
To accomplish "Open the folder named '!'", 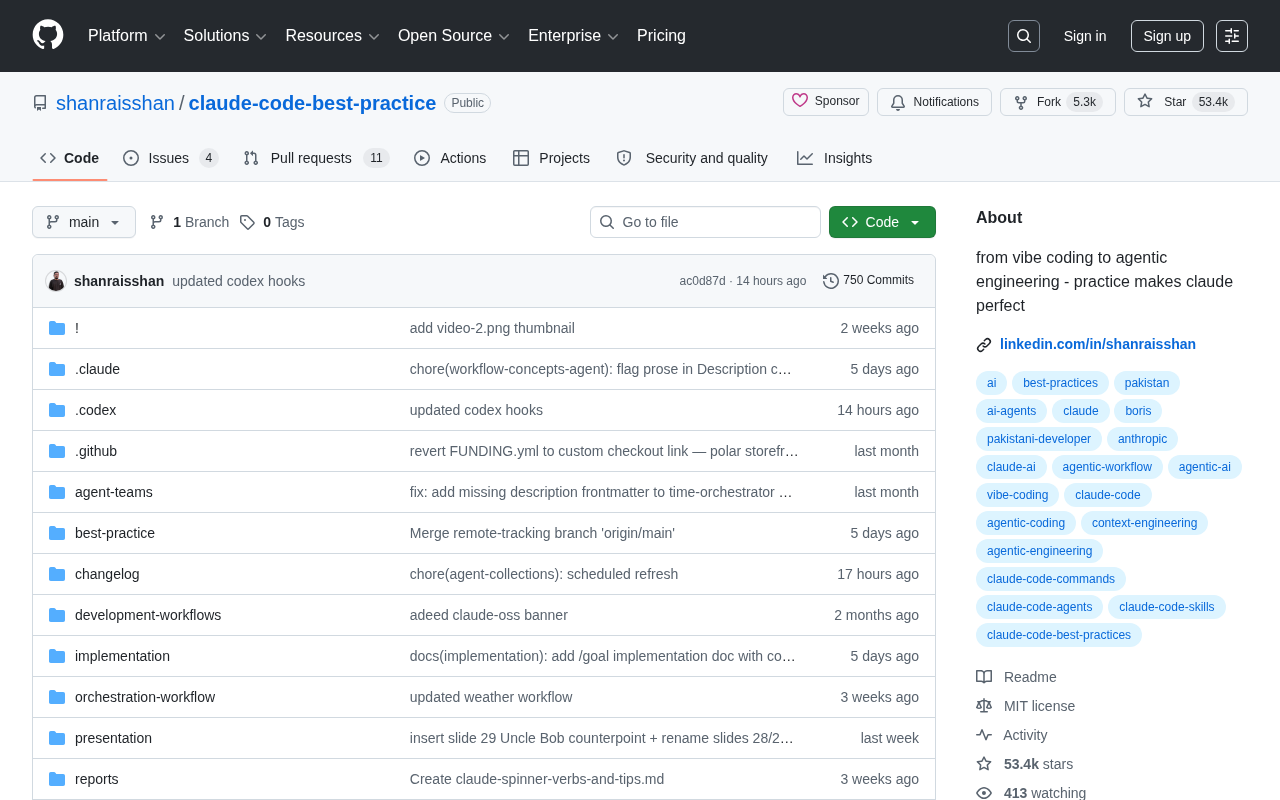I will tap(77, 328).
